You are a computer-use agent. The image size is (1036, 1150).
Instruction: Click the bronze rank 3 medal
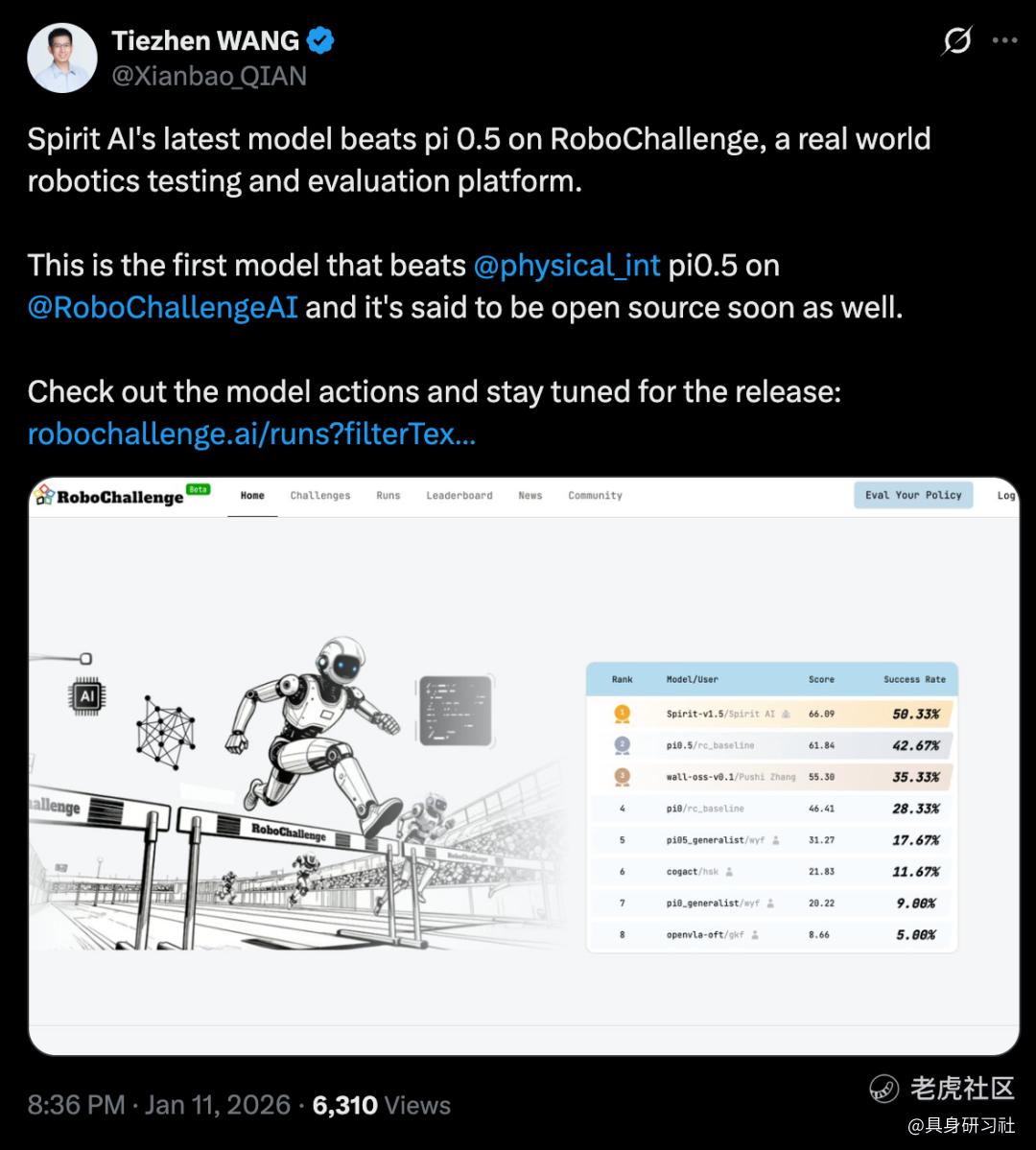623,776
